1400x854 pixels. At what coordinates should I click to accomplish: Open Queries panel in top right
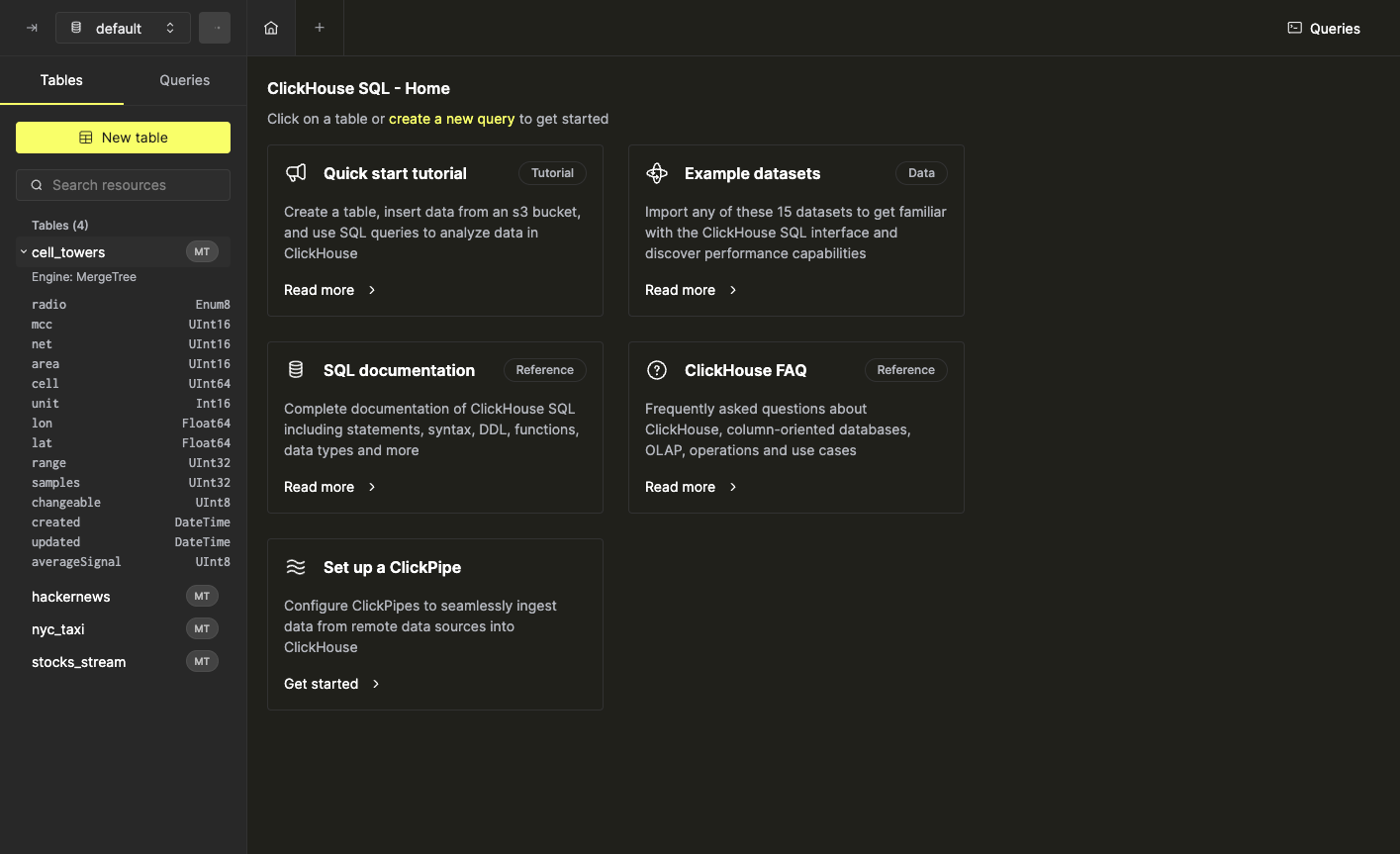(1324, 28)
